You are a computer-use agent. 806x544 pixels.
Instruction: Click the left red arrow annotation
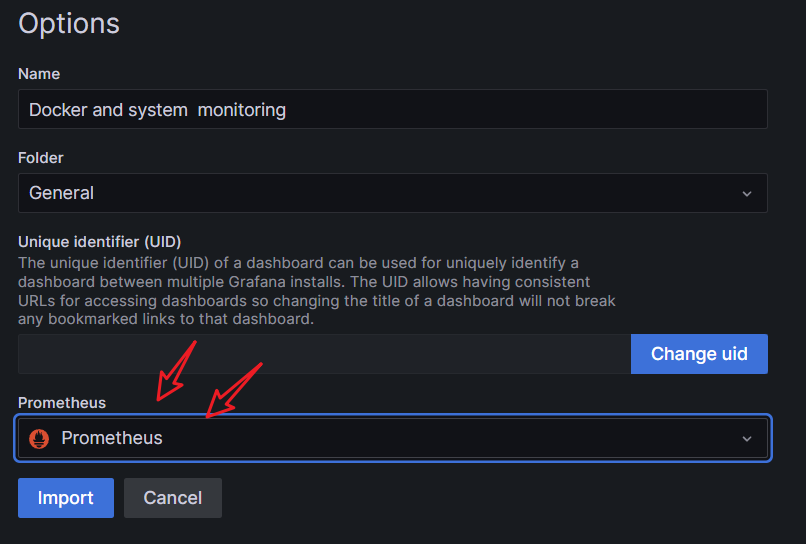[x=174, y=369]
